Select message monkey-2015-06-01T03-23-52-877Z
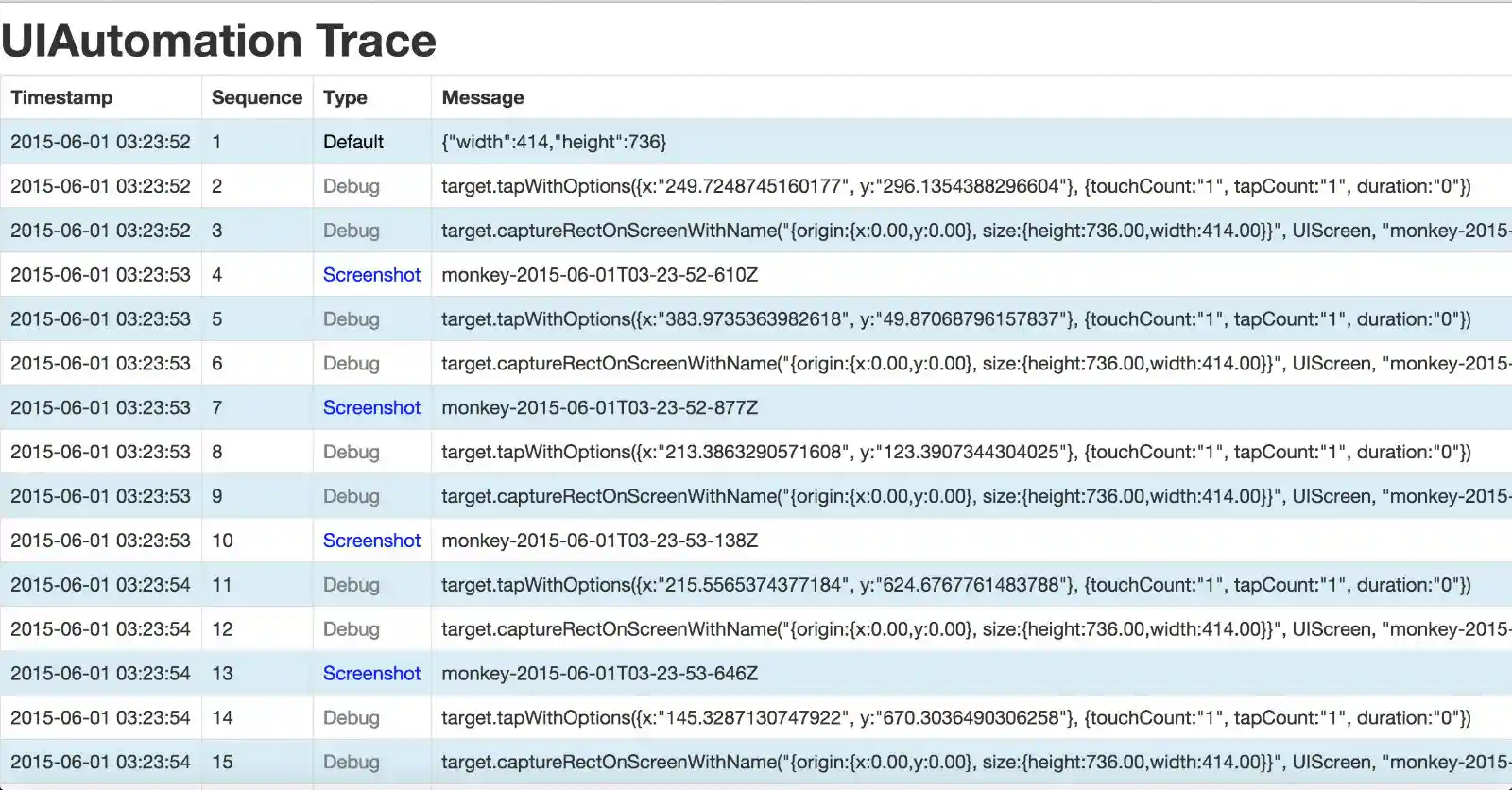1512x790 pixels. click(600, 407)
